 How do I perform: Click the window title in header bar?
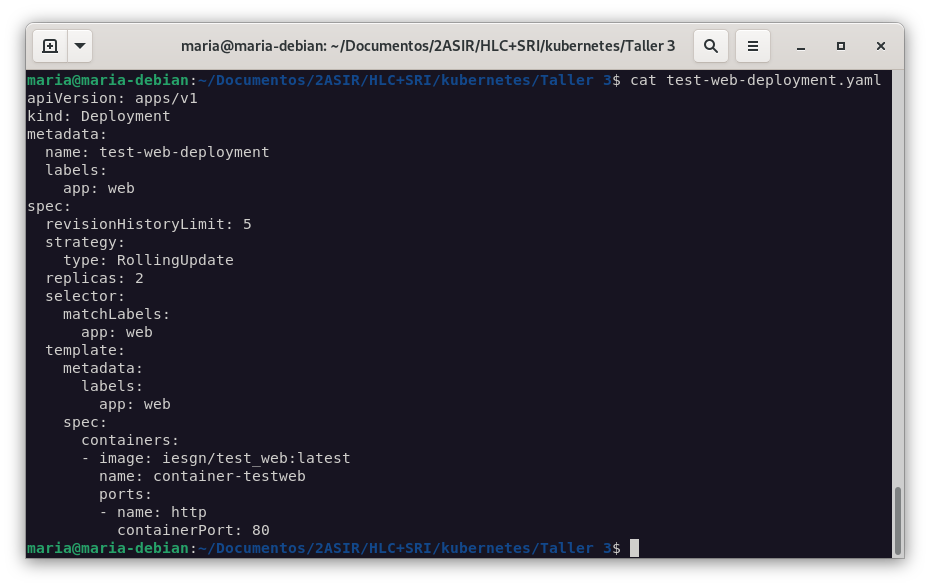point(428,46)
